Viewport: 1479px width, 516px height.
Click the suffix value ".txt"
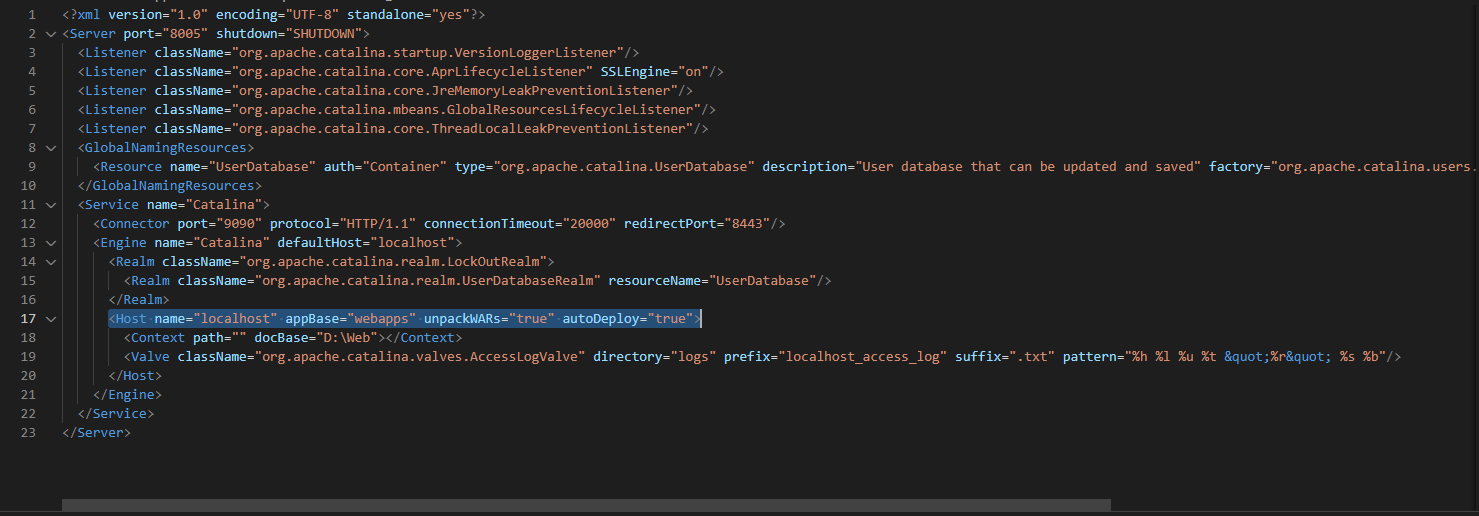coord(1032,356)
